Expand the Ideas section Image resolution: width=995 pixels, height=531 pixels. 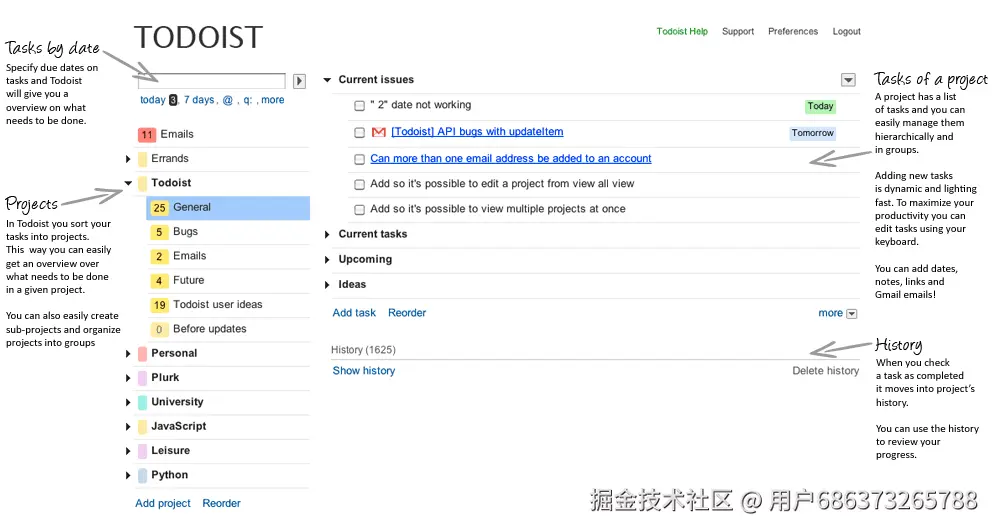pos(327,285)
